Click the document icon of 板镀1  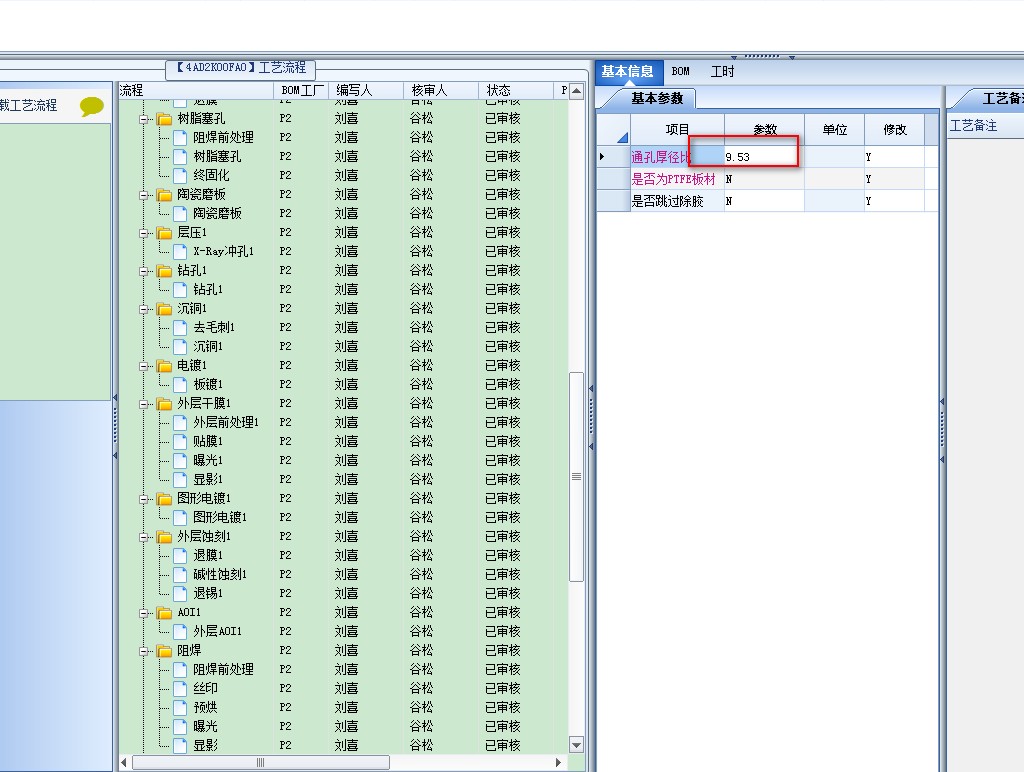pos(180,384)
